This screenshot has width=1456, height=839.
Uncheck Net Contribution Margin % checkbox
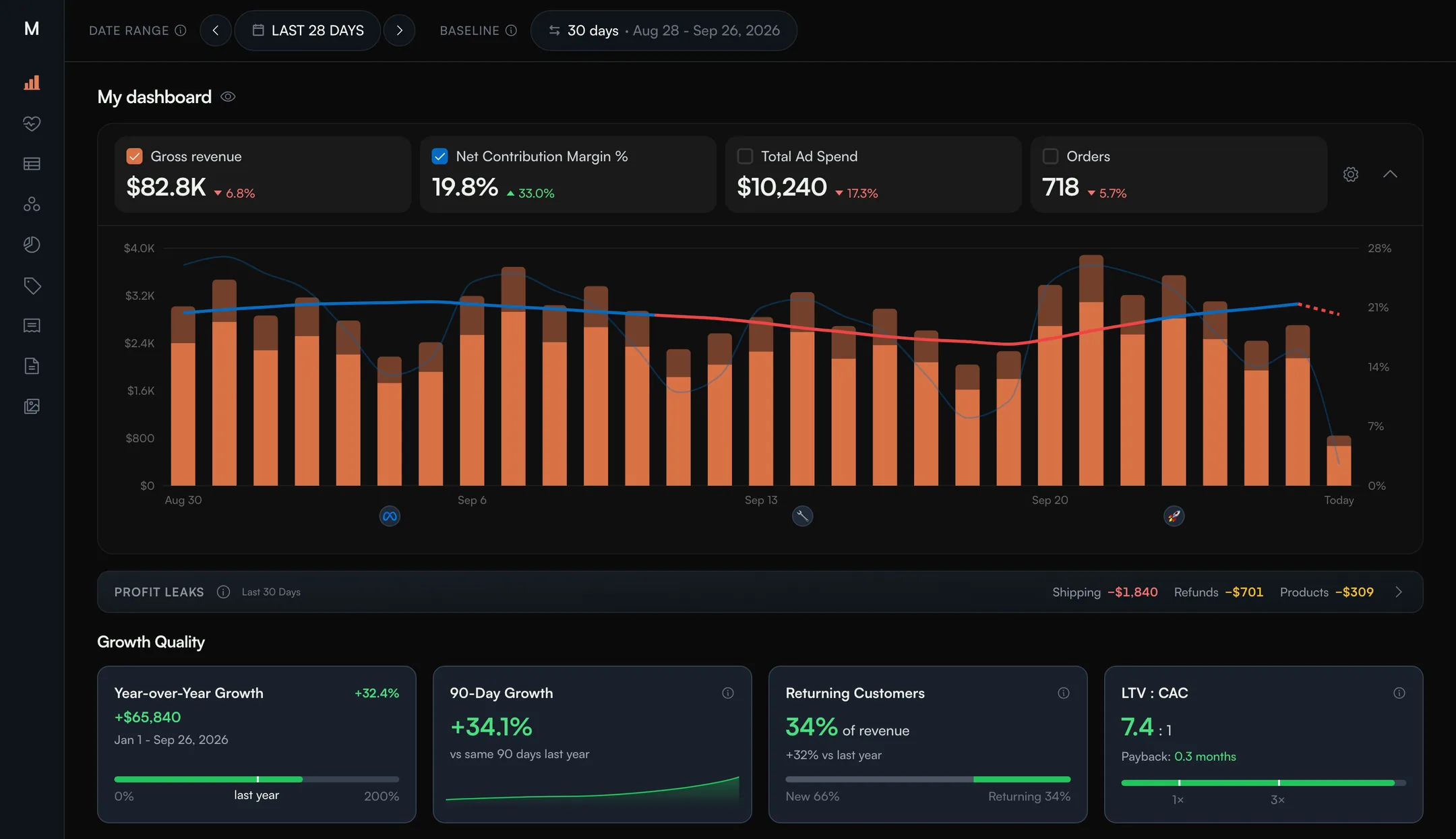[439, 156]
